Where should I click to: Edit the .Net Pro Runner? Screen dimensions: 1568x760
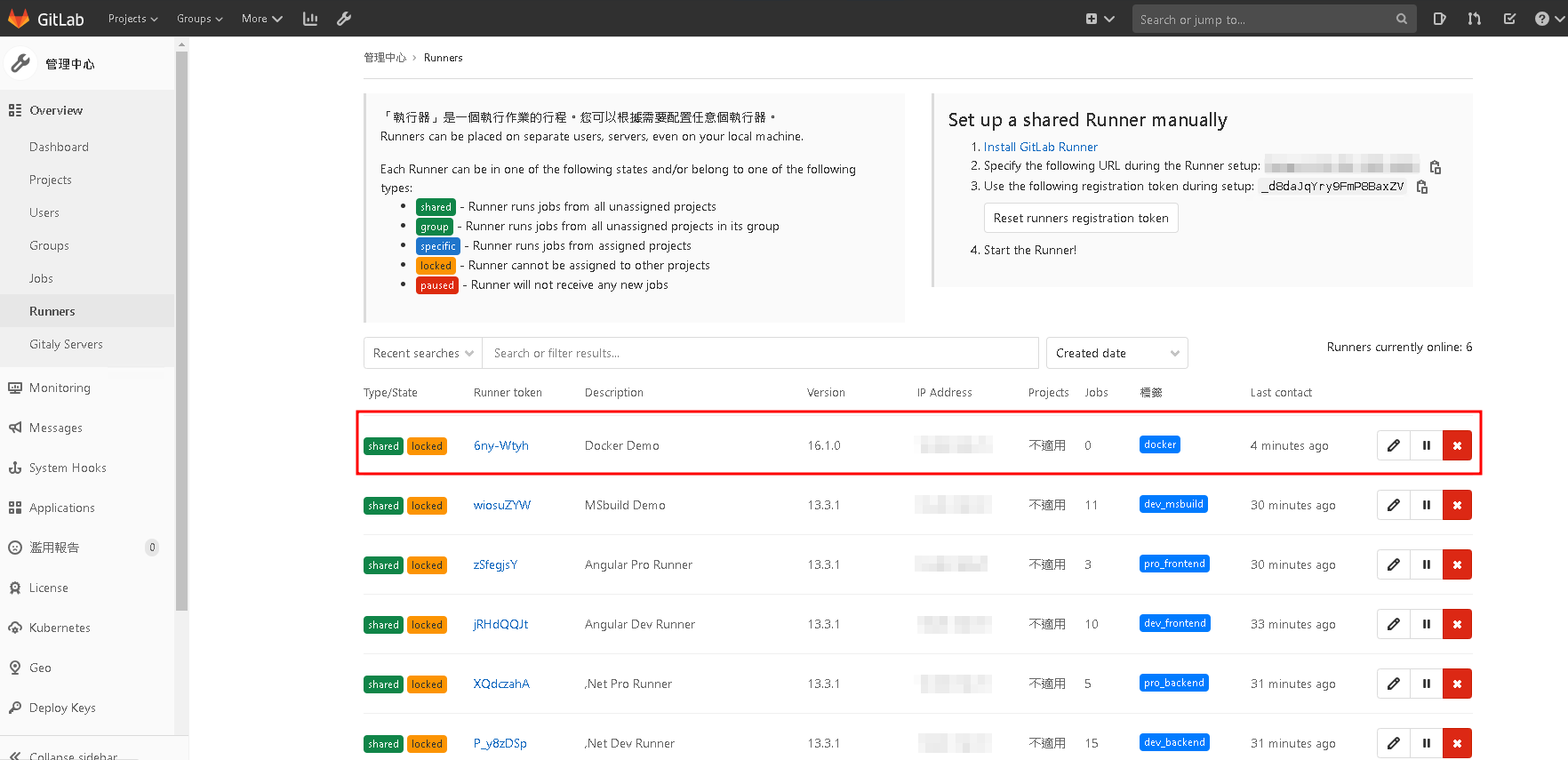1394,684
